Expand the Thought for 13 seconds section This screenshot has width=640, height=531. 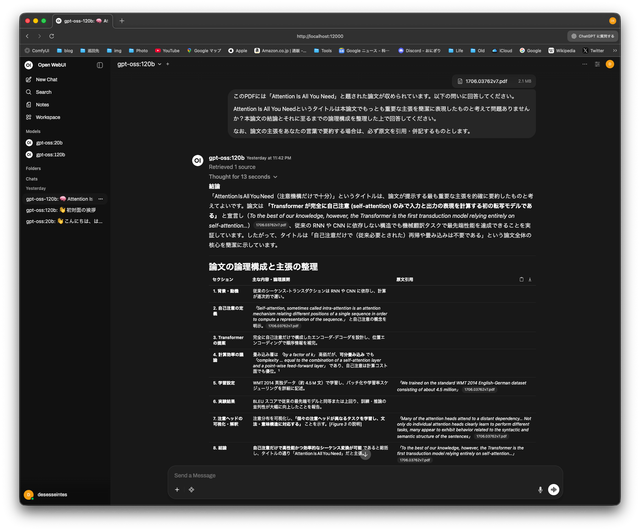tap(243, 177)
